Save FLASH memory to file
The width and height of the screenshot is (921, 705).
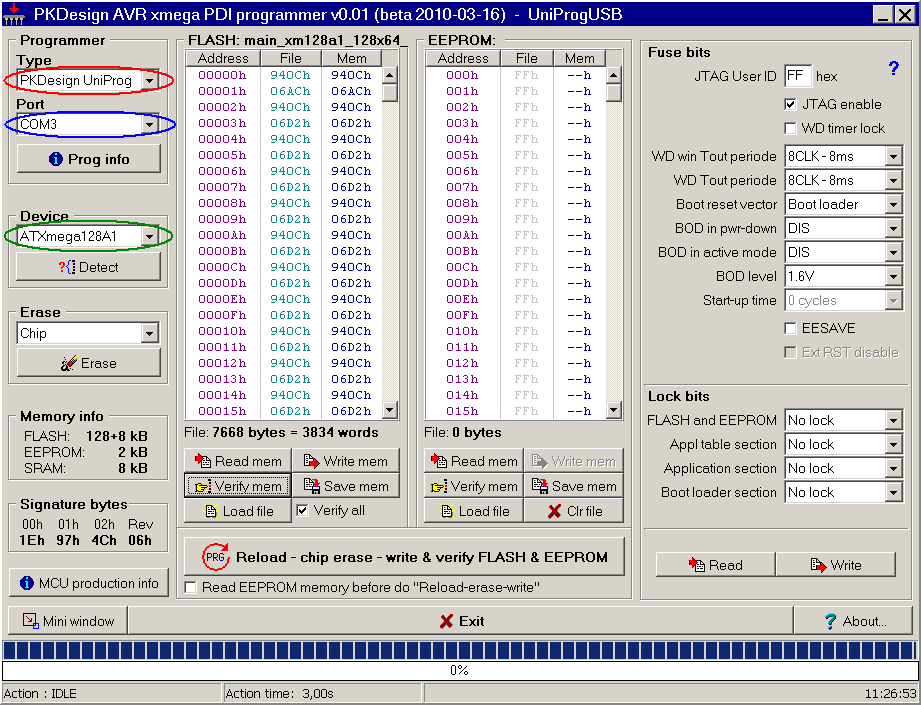(345, 486)
